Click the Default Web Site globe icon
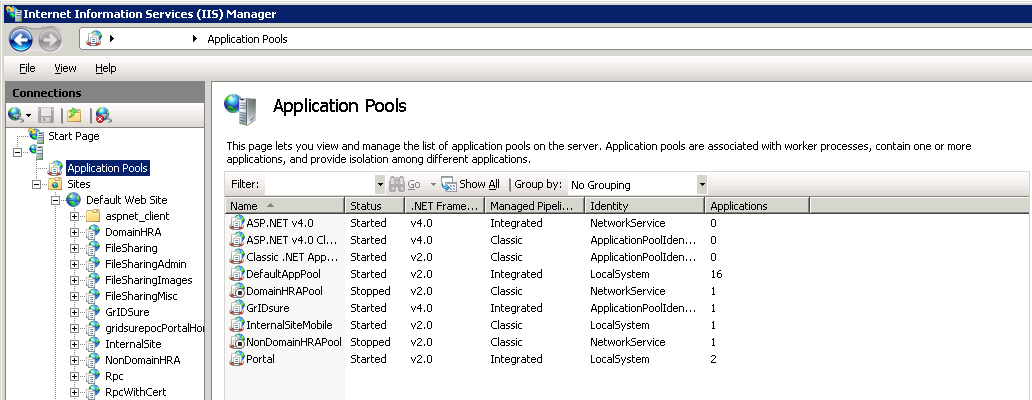This screenshot has width=1032, height=400. click(x=74, y=200)
